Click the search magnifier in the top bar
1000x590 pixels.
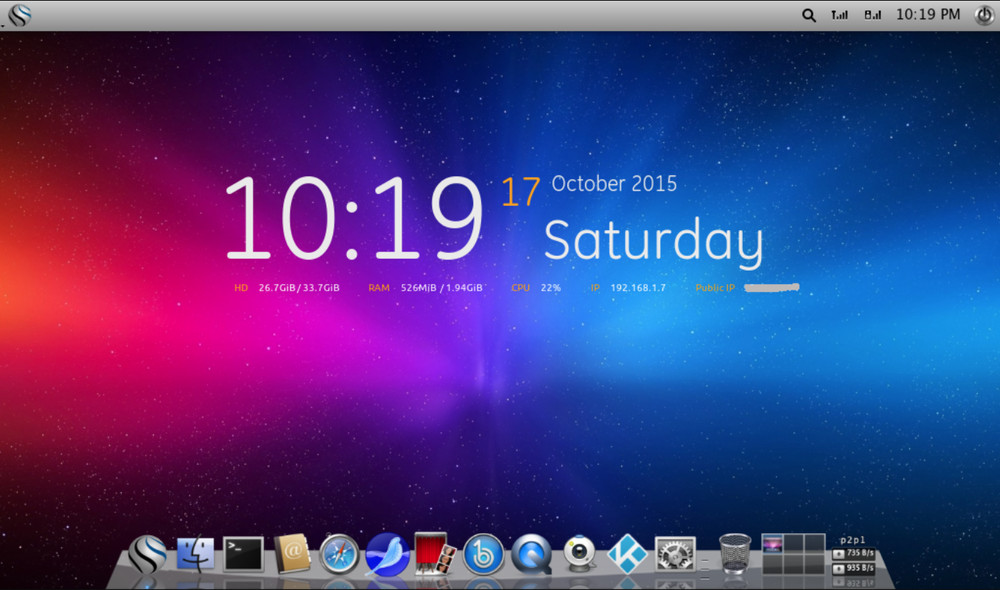[808, 14]
